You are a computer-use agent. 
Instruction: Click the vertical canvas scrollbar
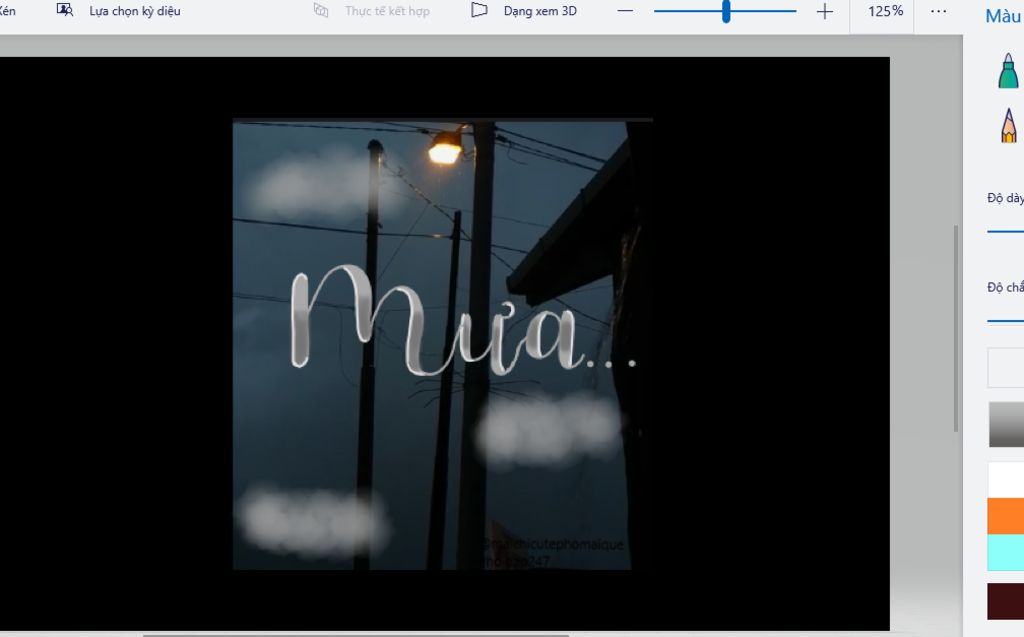pyautogui.click(x=956, y=329)
